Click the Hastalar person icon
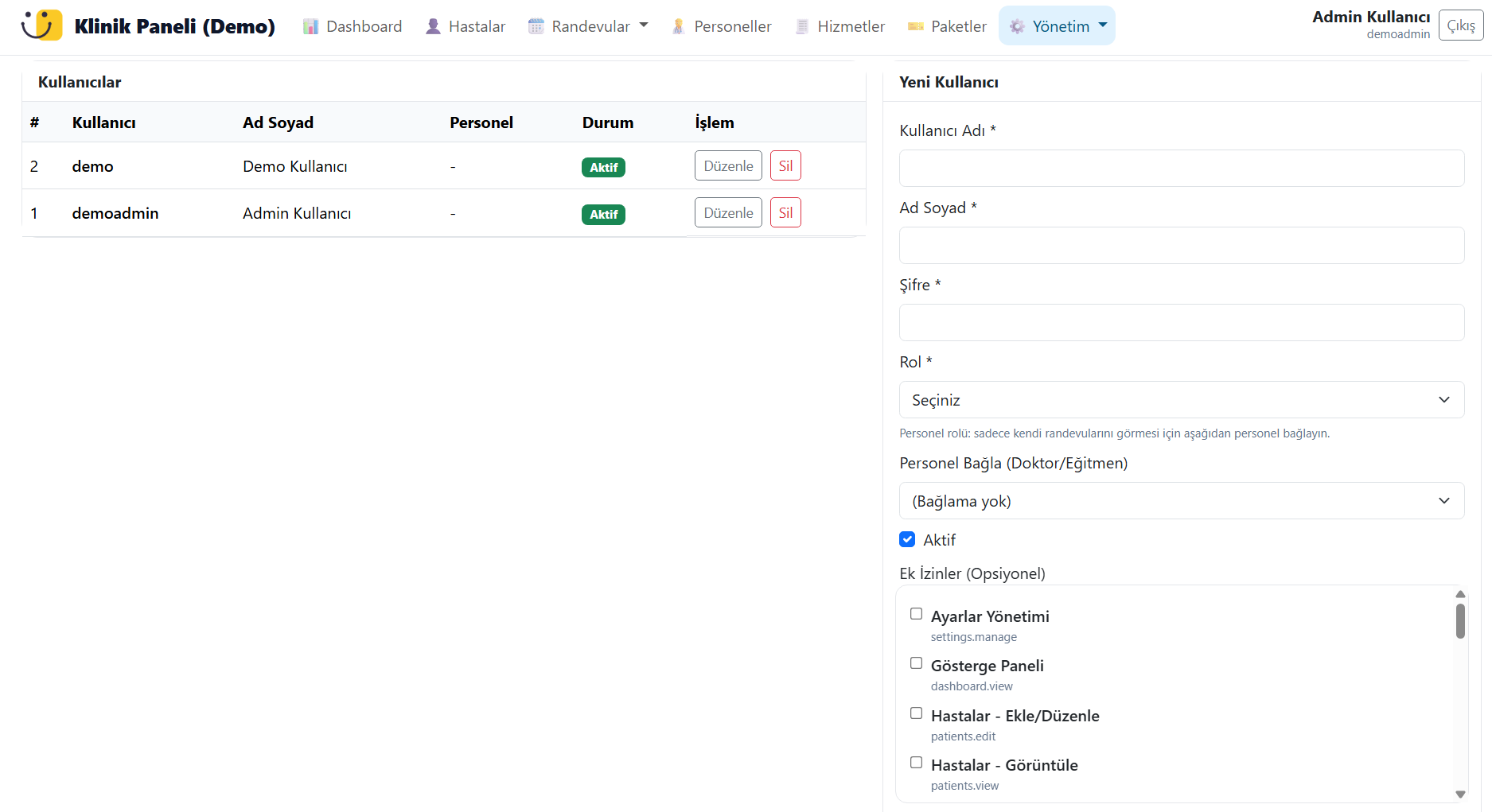Viewport: 1492px width, 812px height. (x=433, y=27)
